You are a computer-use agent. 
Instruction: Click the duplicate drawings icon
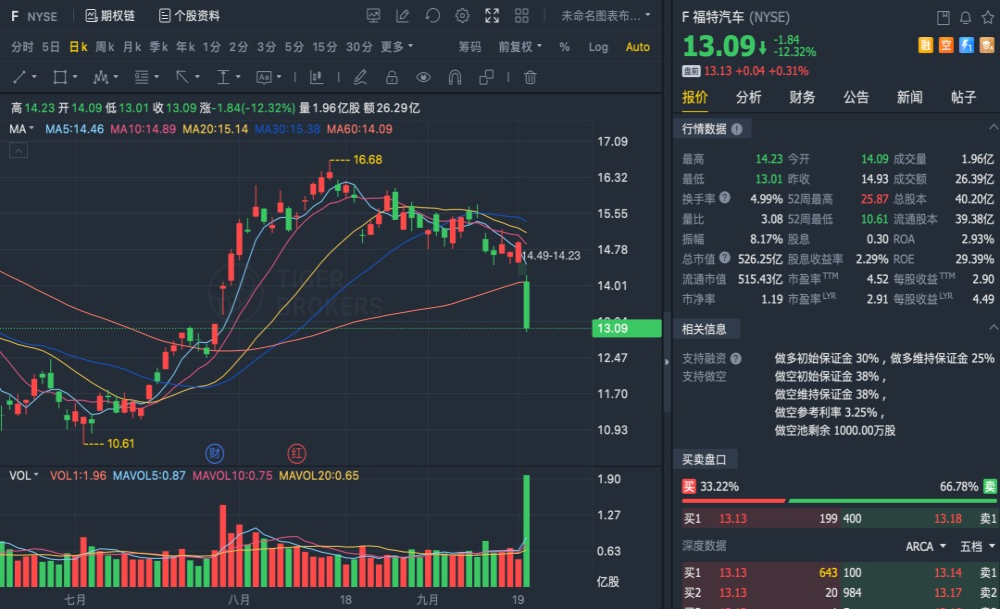[486, 77]
